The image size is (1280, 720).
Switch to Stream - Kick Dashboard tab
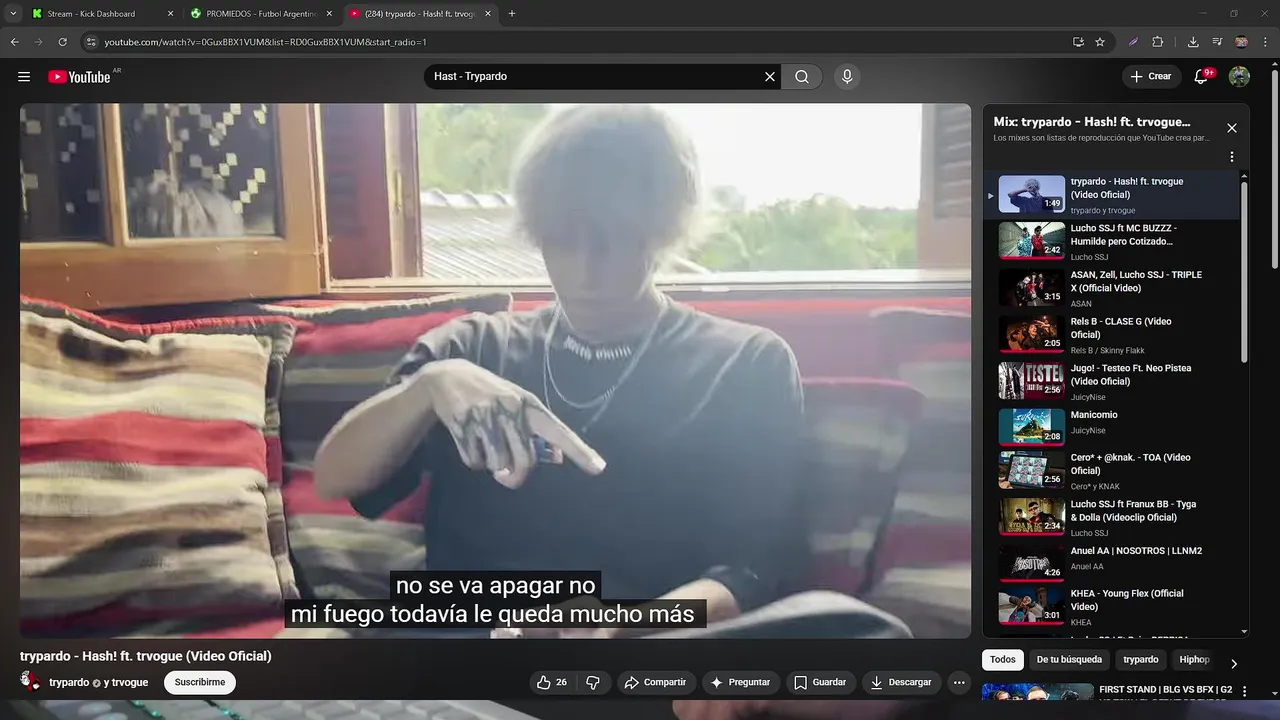(x=92, y=14)
